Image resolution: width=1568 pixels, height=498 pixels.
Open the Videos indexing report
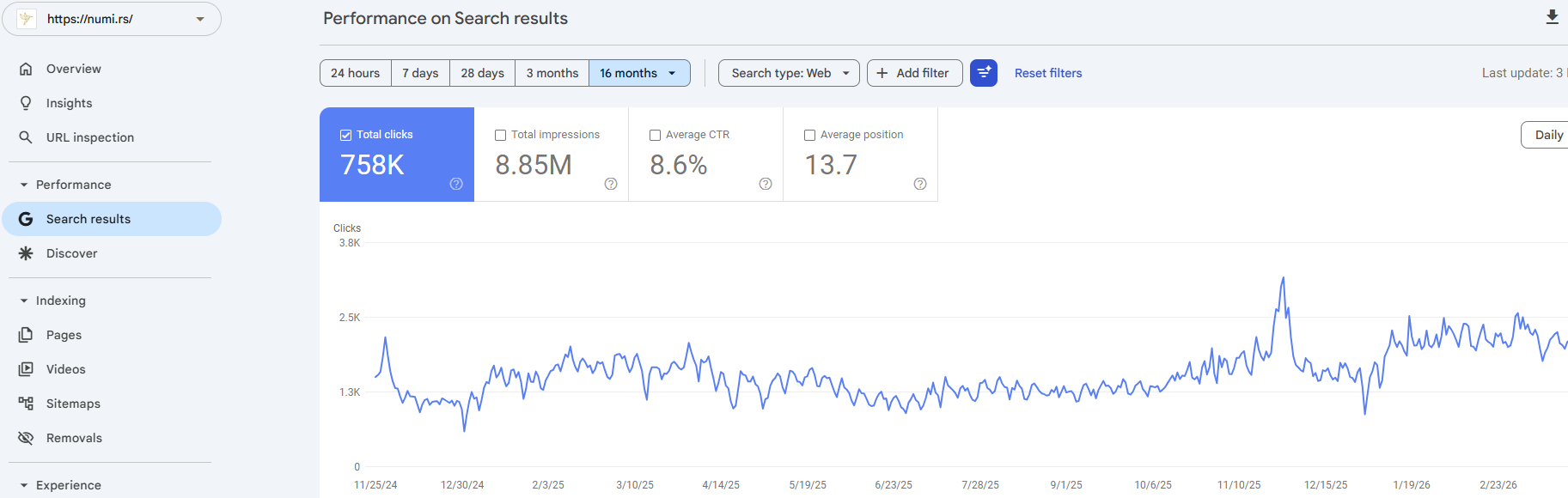(x=65, y=369)
